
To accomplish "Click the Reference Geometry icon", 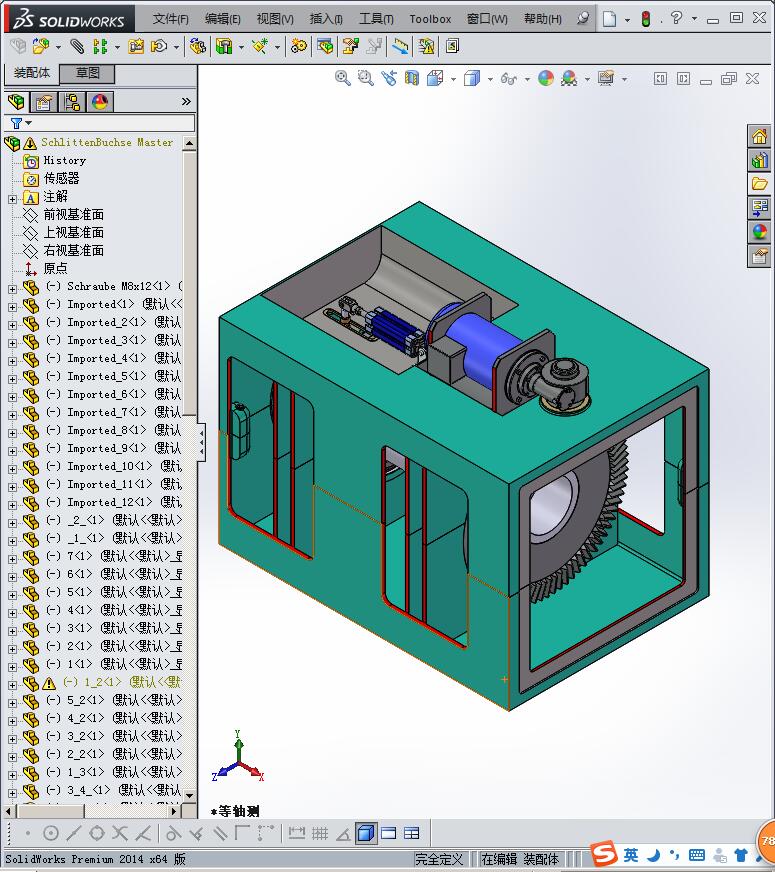I will coord(260,46).
